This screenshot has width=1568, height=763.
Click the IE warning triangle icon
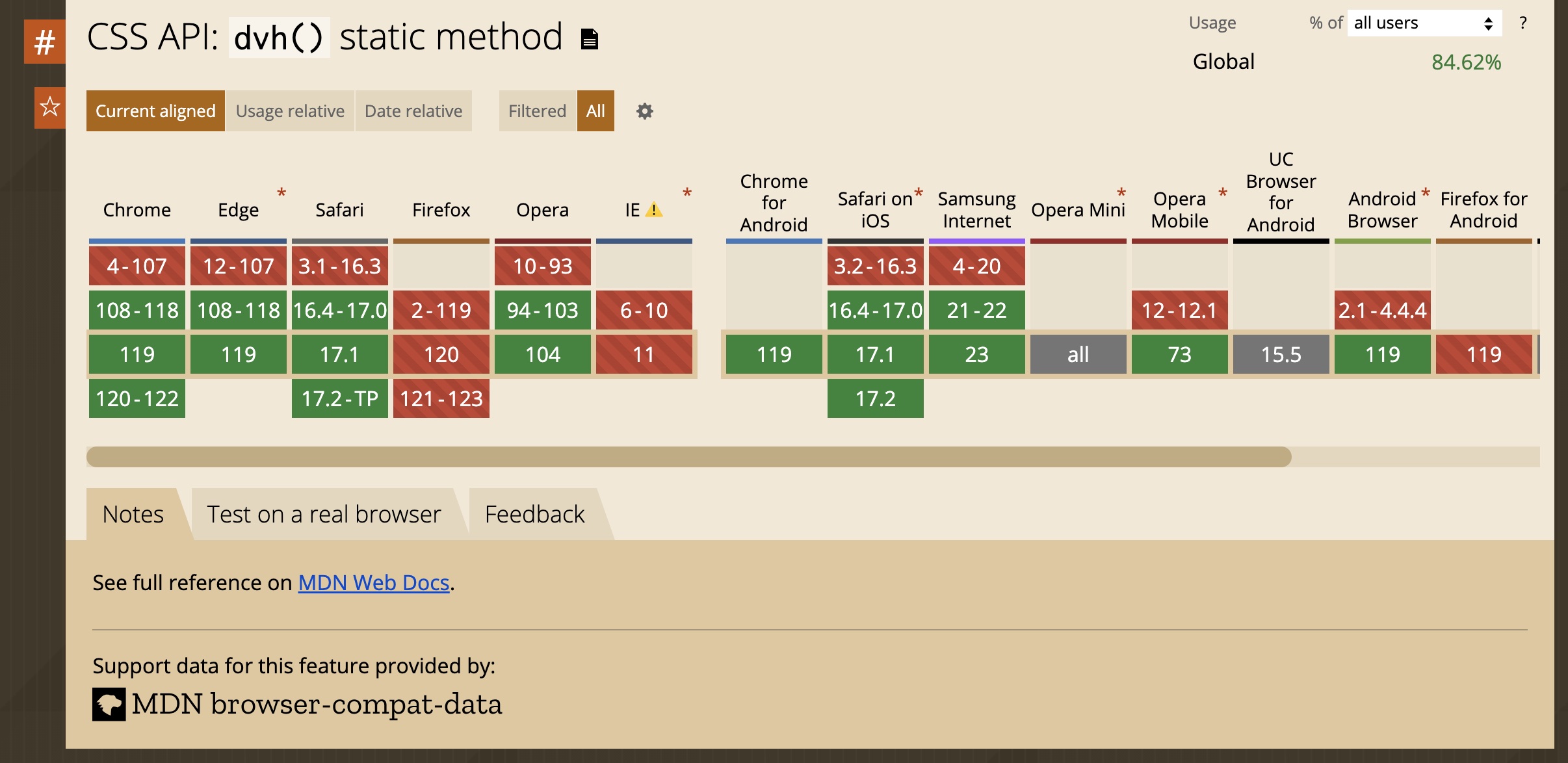click(654, 210)
